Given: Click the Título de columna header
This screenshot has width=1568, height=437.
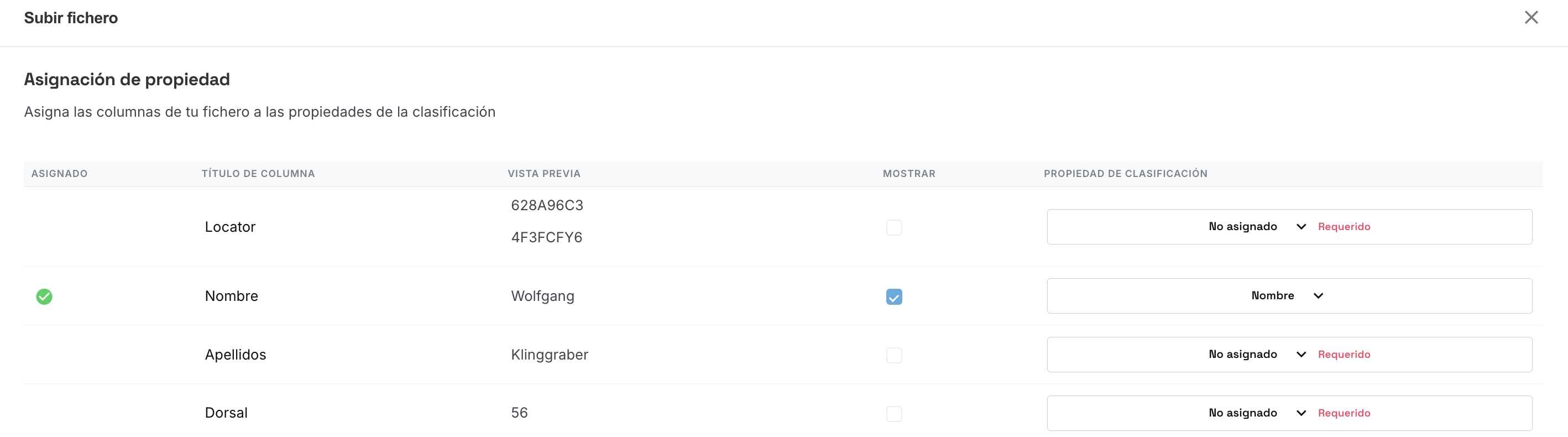Looking at the screenshot, I should click(x=258, y=174).
